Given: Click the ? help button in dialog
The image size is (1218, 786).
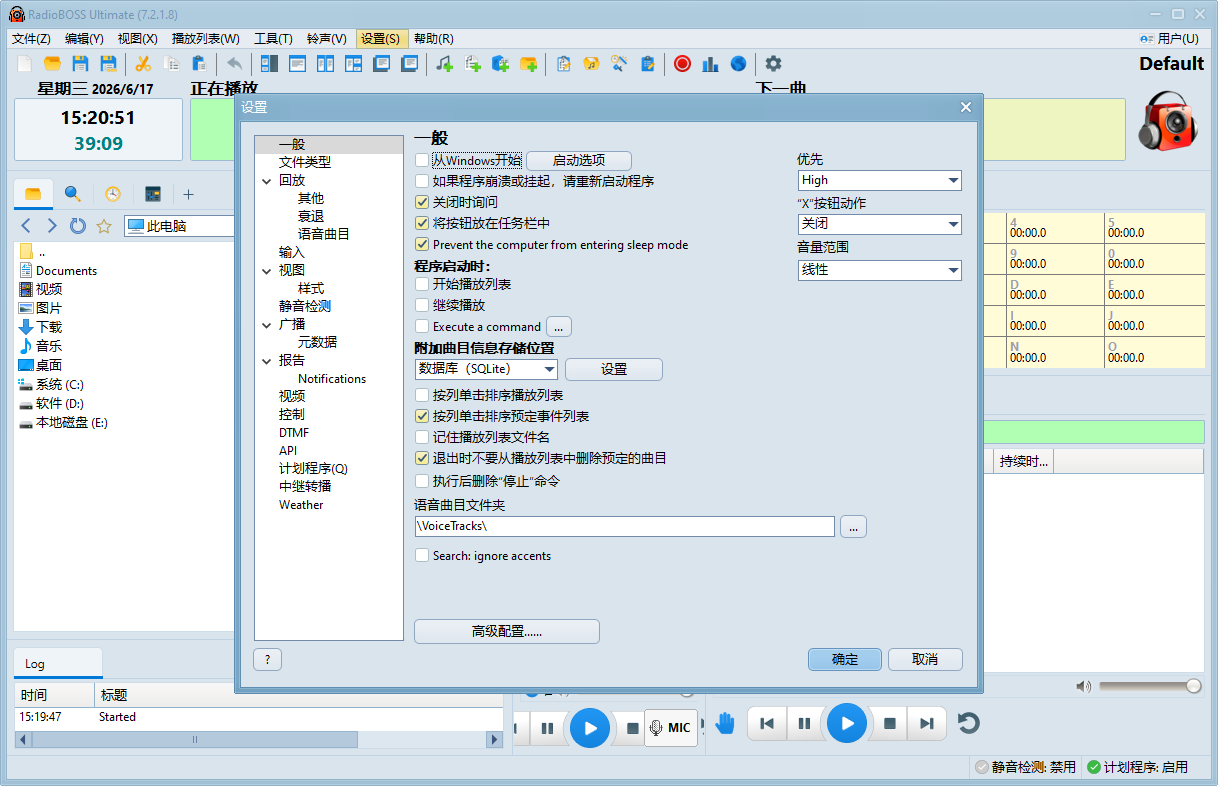Looking at the screenshot, I should point(267,659).
